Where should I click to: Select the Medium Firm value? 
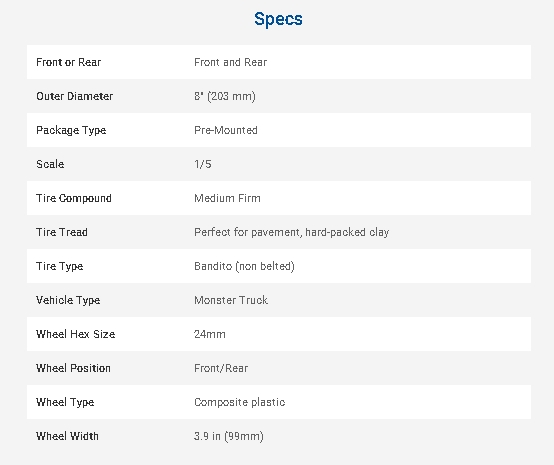[x=228, y=198]
